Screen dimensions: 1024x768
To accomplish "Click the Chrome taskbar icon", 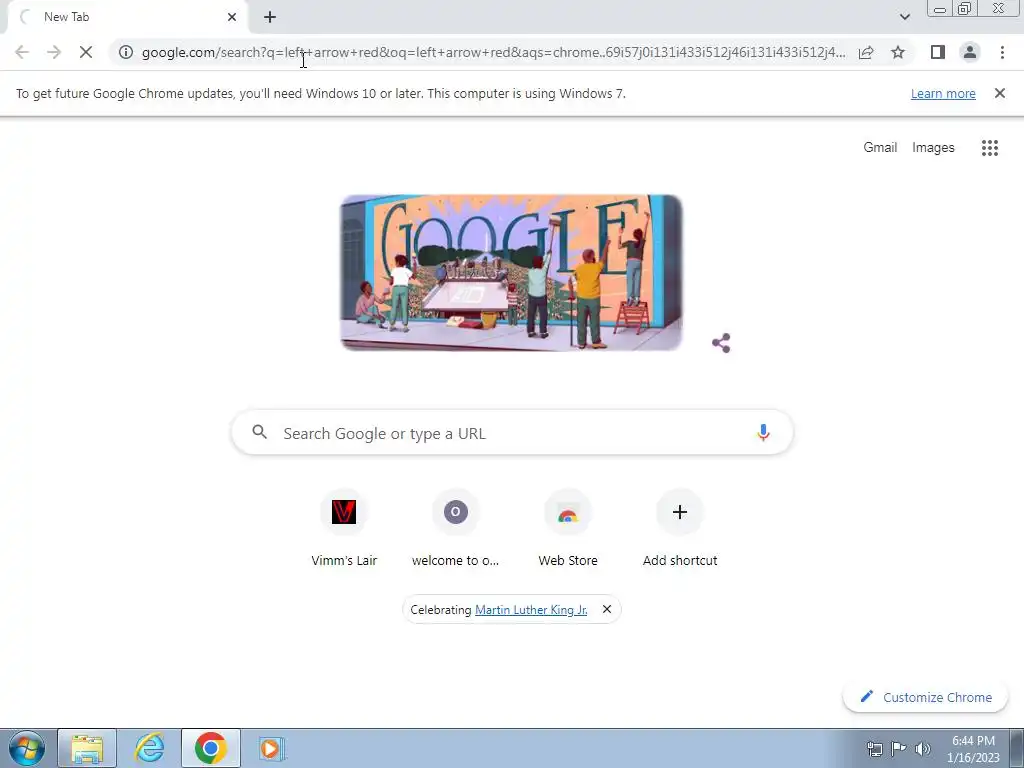I will pyautogui.click(x=210, y=748).
